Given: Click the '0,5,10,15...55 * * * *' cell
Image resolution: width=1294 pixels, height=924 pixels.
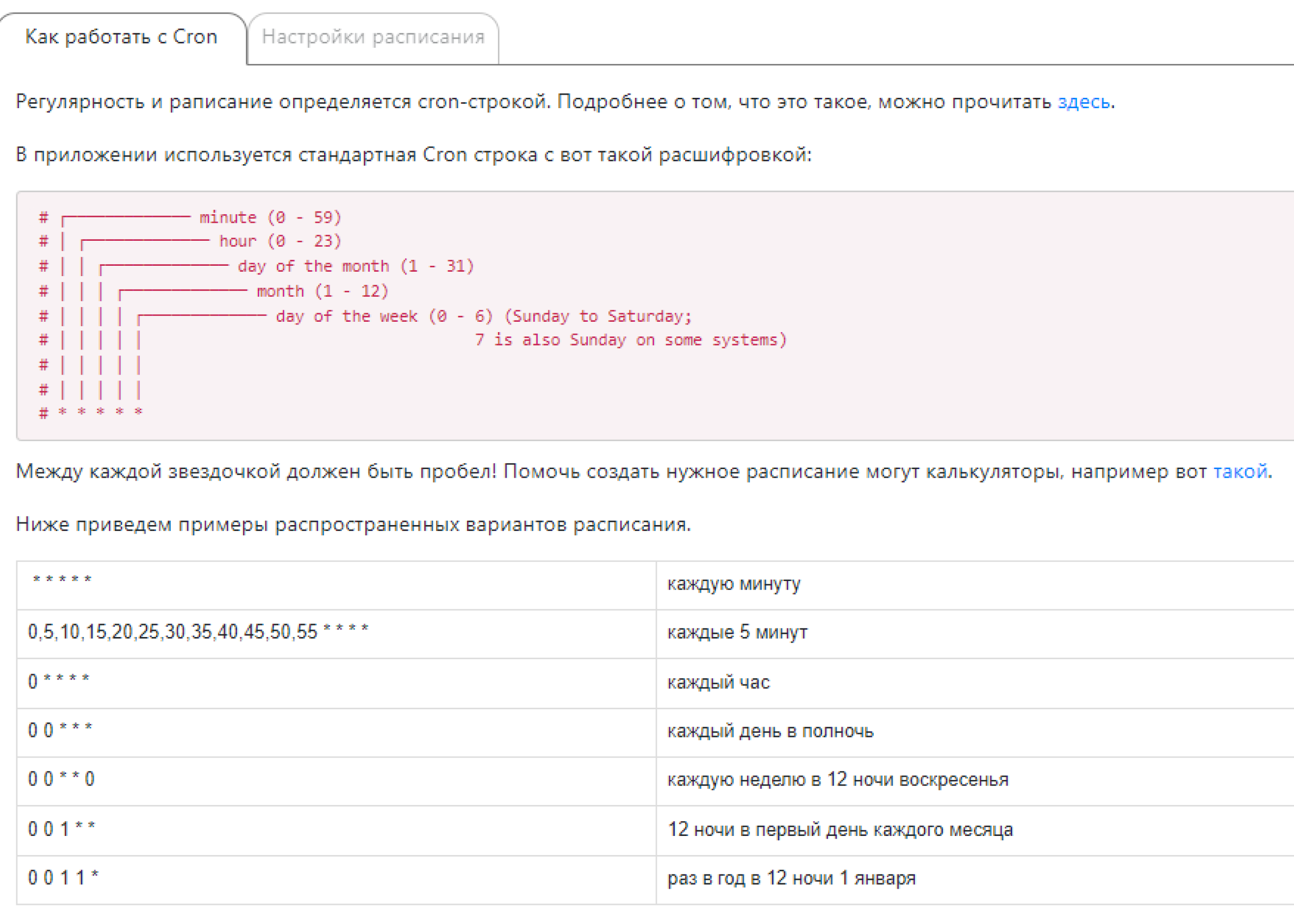Looking at the screenshot, I should 198,632.
